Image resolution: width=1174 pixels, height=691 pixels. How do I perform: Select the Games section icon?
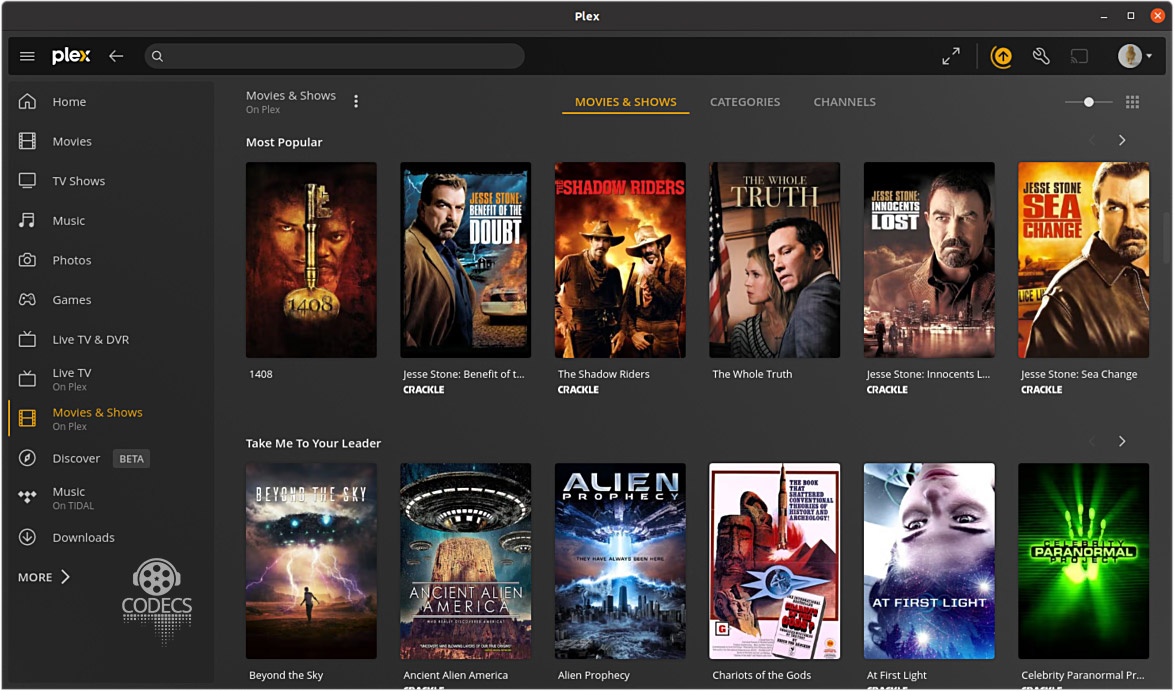click(70, 299)
